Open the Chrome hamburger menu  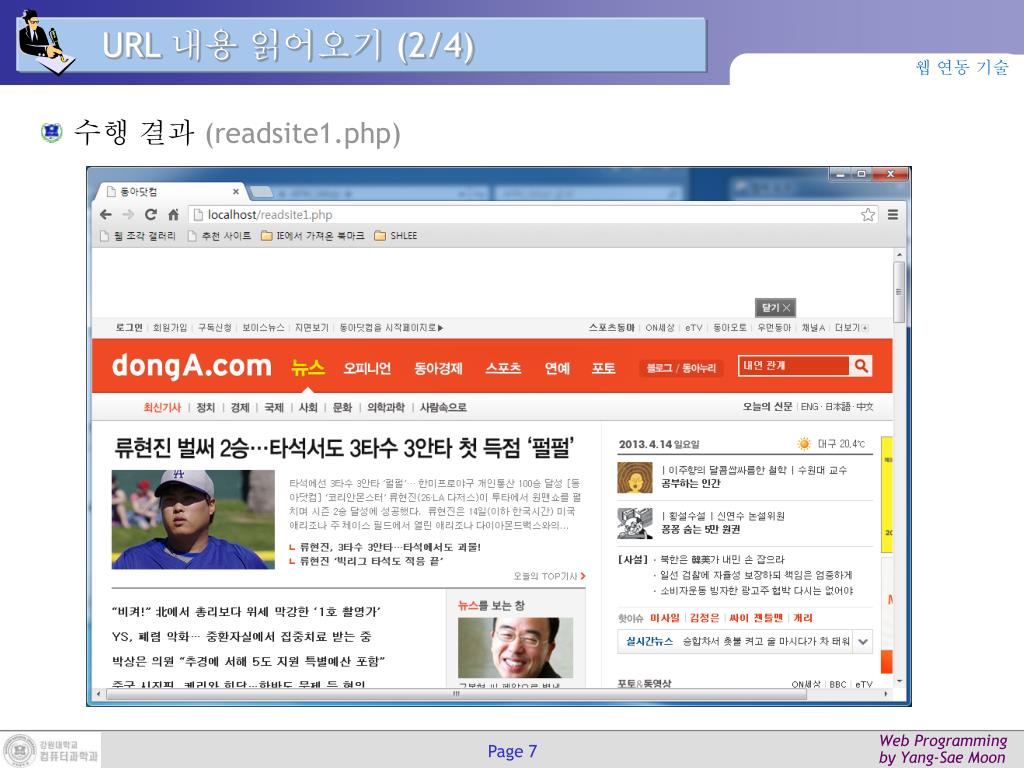pyautogui.click(x=893, y=214)
